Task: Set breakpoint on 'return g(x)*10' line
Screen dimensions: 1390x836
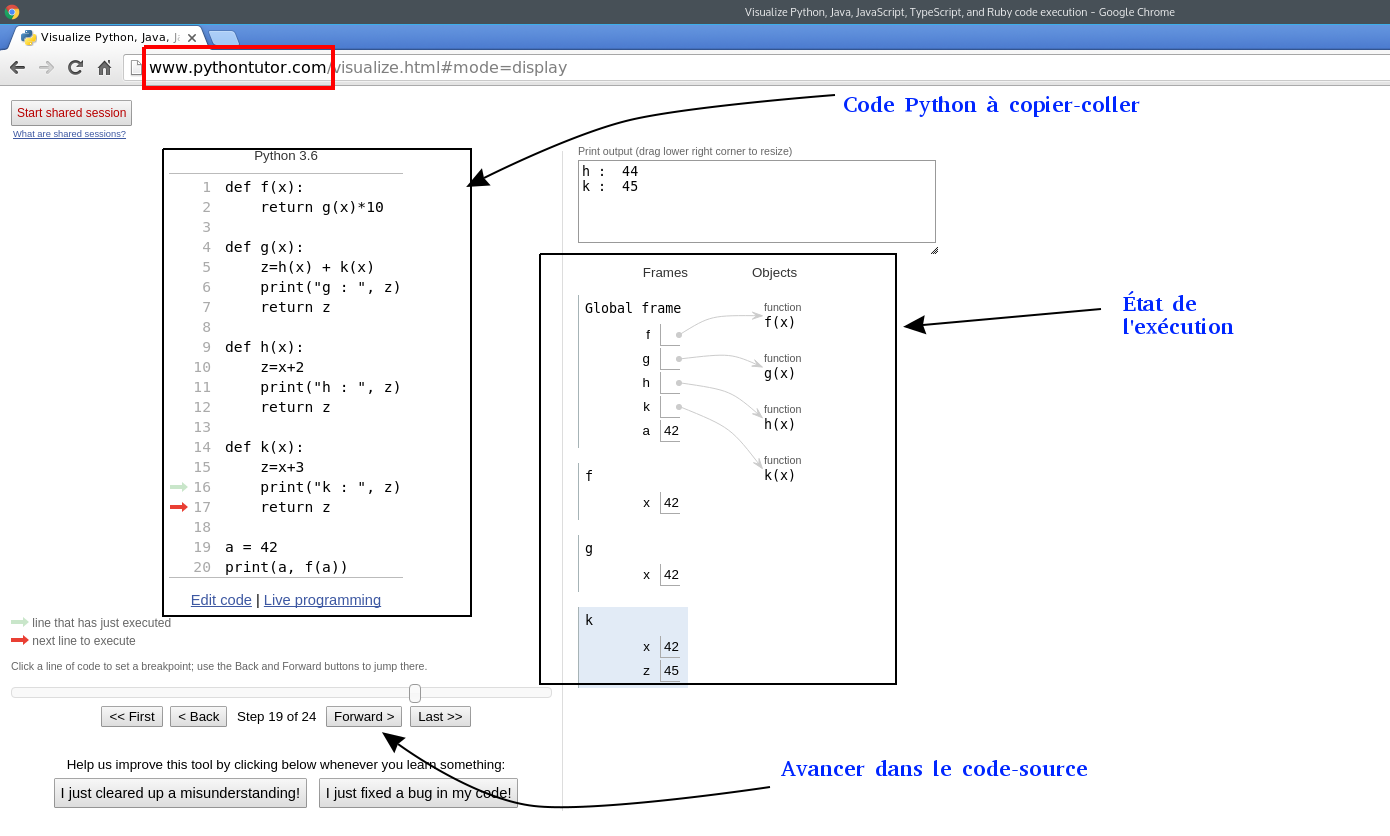Action: [322, 207]
